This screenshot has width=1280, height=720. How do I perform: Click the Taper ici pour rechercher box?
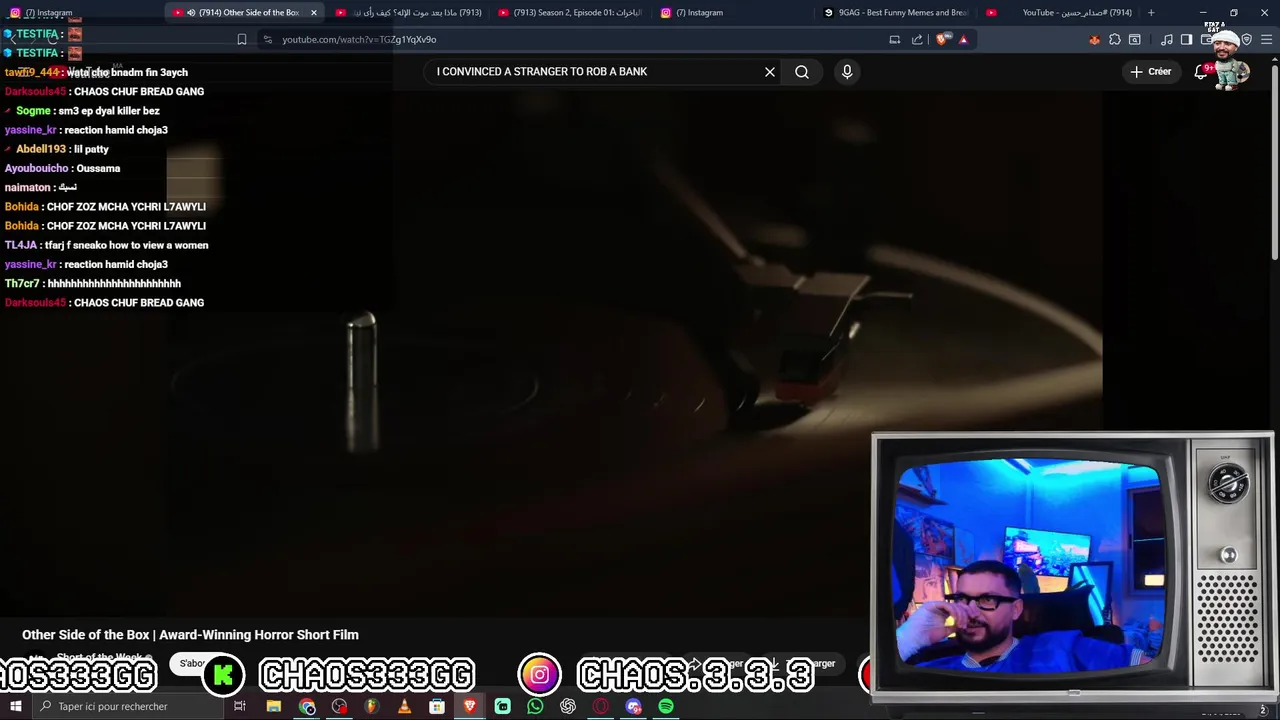127,706
